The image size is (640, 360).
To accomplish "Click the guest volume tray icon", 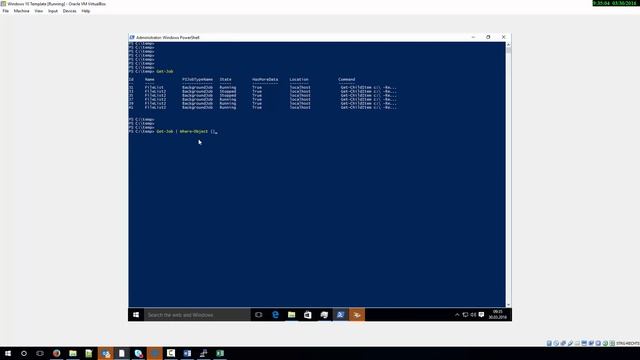I will click(473, 315).
